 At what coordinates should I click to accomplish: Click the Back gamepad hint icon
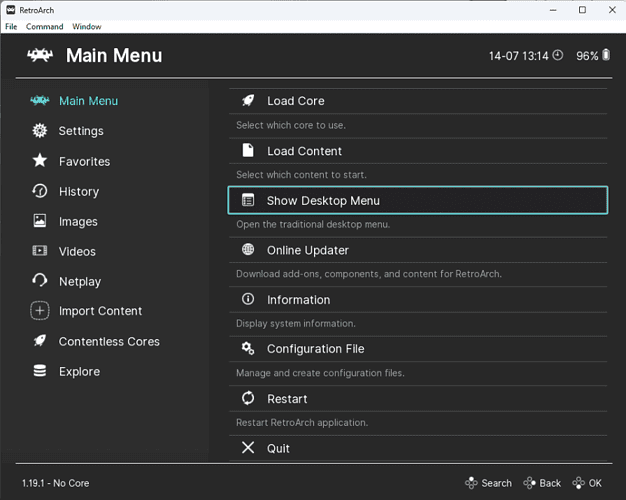pos(529,483)
